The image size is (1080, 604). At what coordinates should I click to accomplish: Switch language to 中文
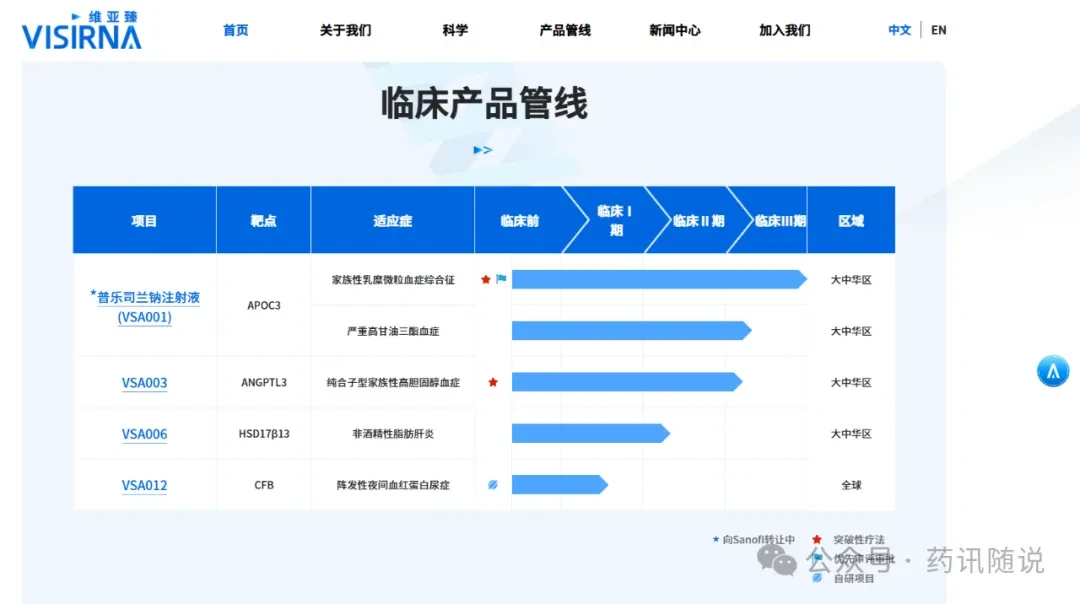pos(900,30)
